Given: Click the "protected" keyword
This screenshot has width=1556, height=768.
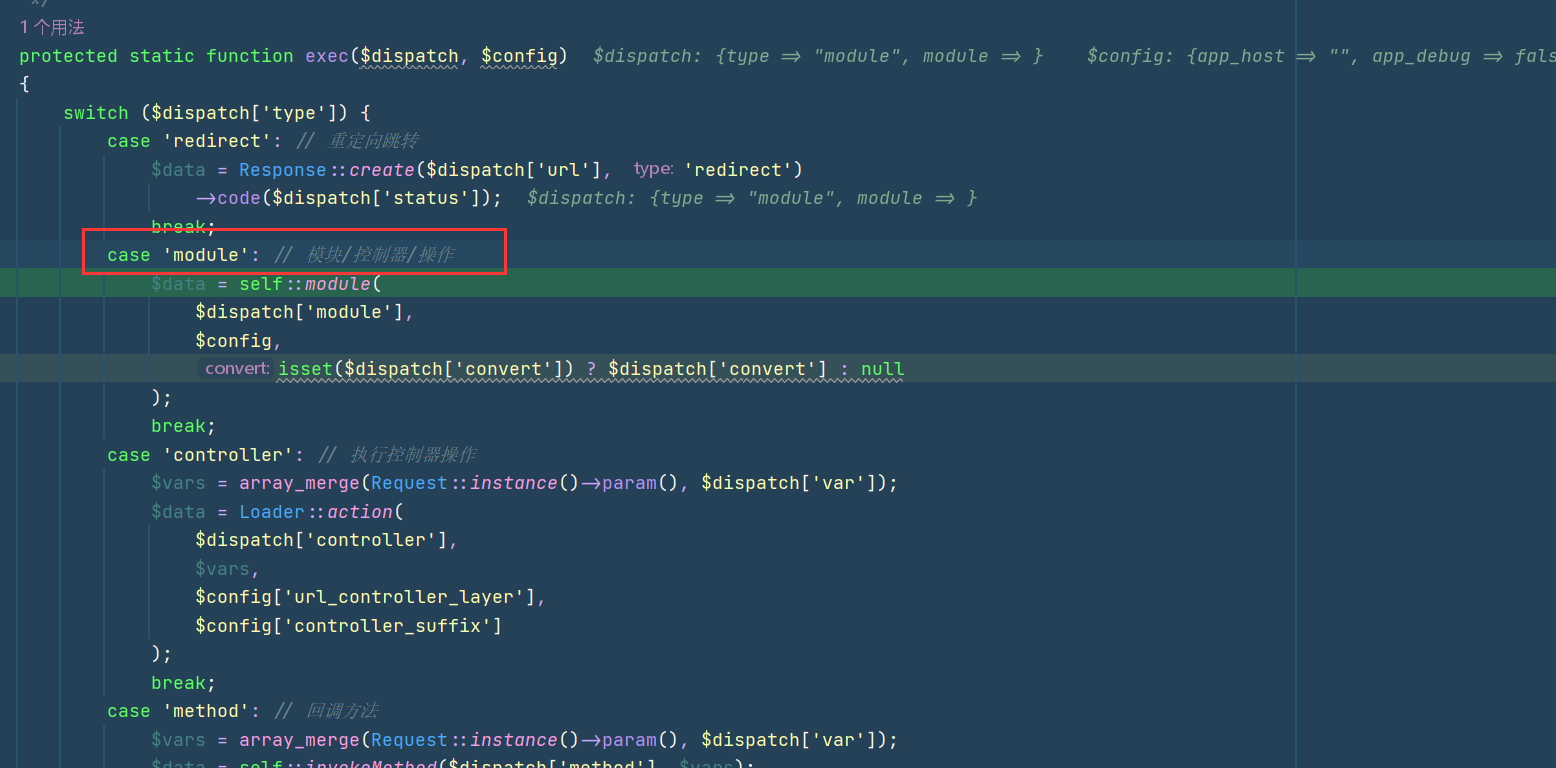Looking at the screenshot, I should [x=69, y=56].
